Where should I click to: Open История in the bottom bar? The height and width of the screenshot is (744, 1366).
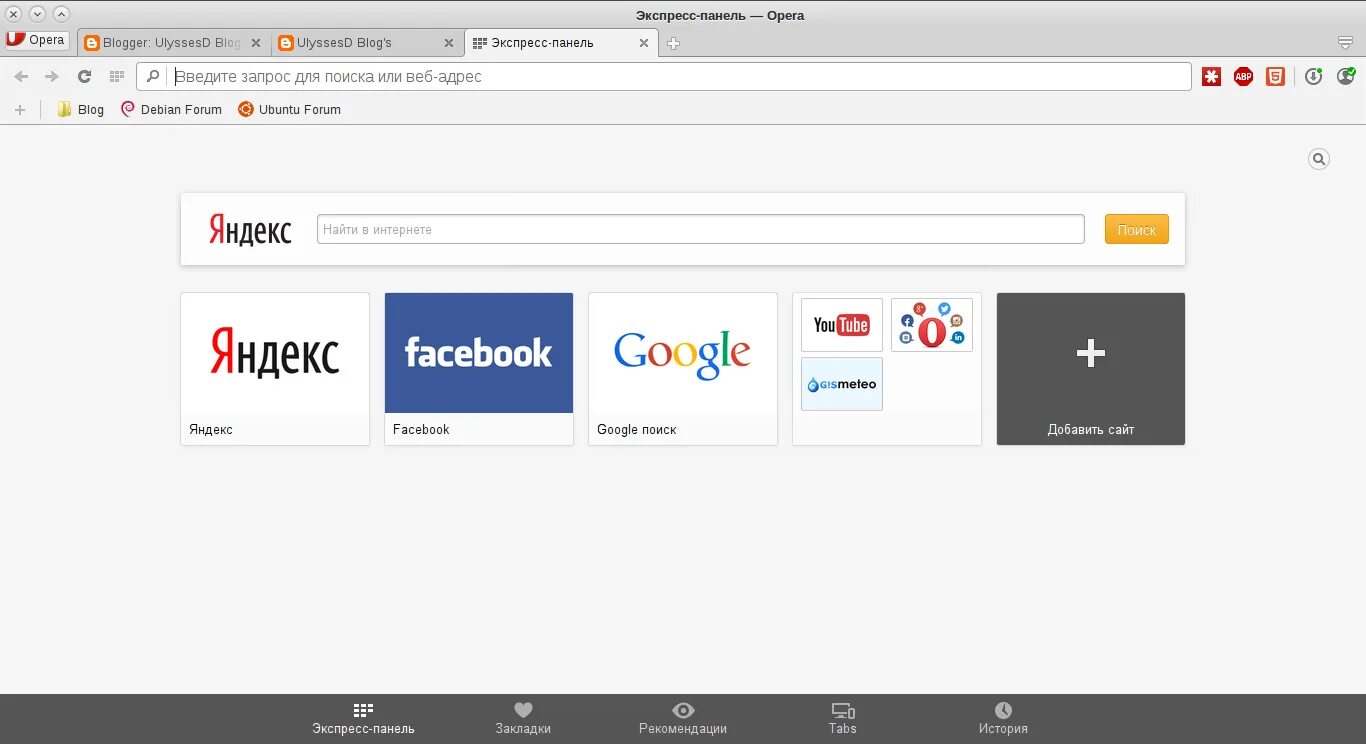[1003, 719]
